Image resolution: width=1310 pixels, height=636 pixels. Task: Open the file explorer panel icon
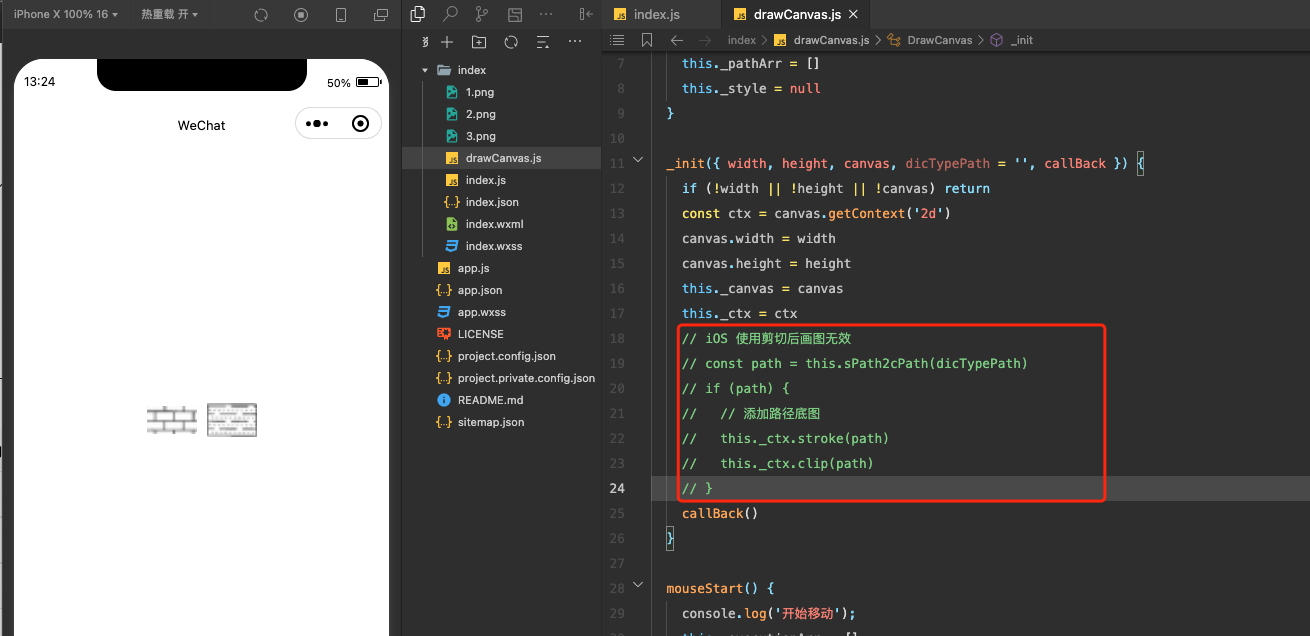418,14
